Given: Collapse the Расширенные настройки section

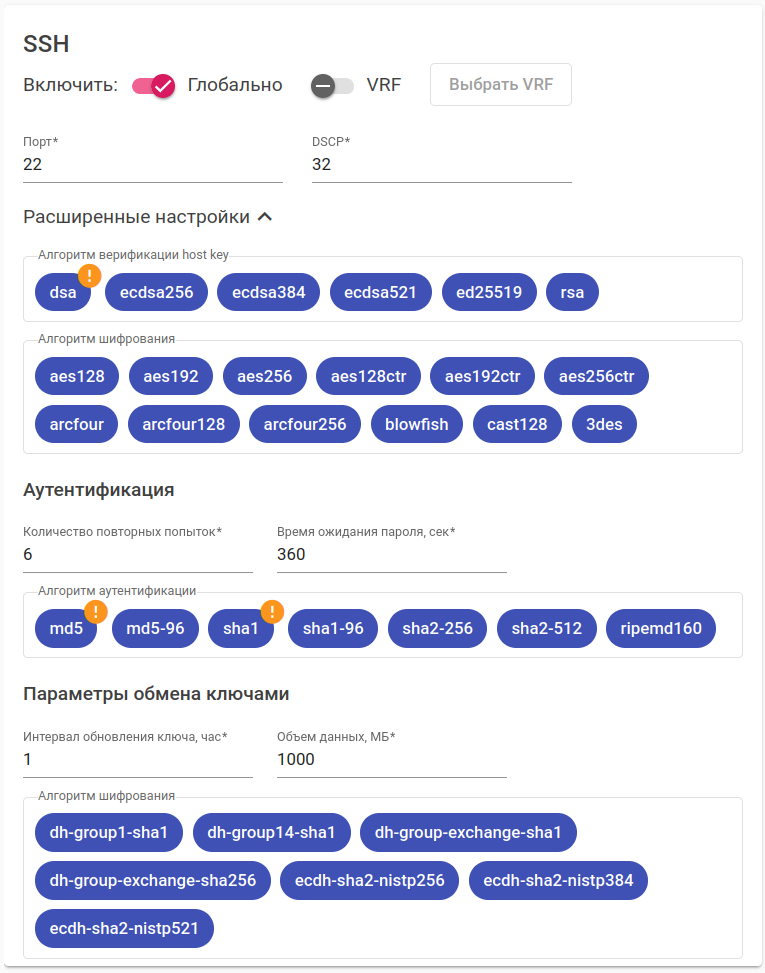Looking at the screenshot, I should (x=264, y=217).
